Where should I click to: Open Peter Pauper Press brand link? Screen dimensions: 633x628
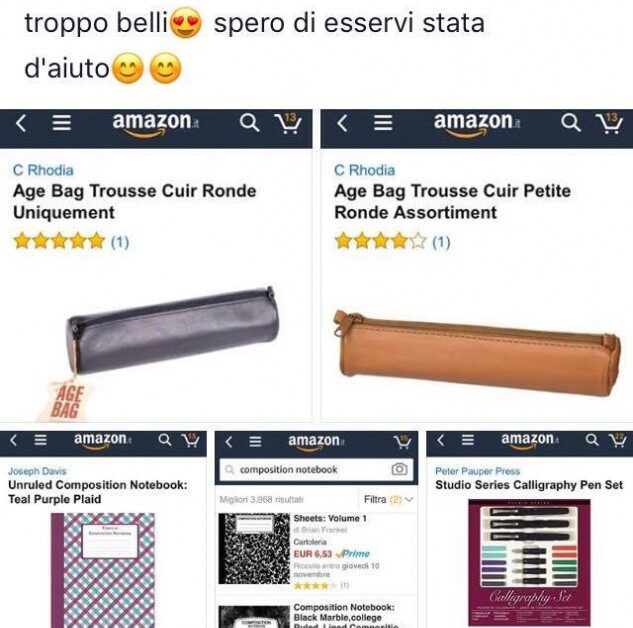tap(477, 471)
